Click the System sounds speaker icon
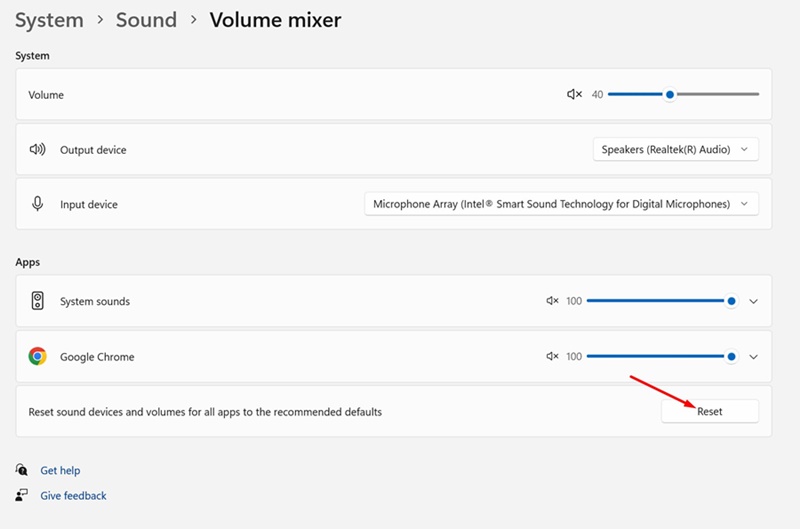The image size is (800, 529). pyautogui.click(x=38, y=301)
